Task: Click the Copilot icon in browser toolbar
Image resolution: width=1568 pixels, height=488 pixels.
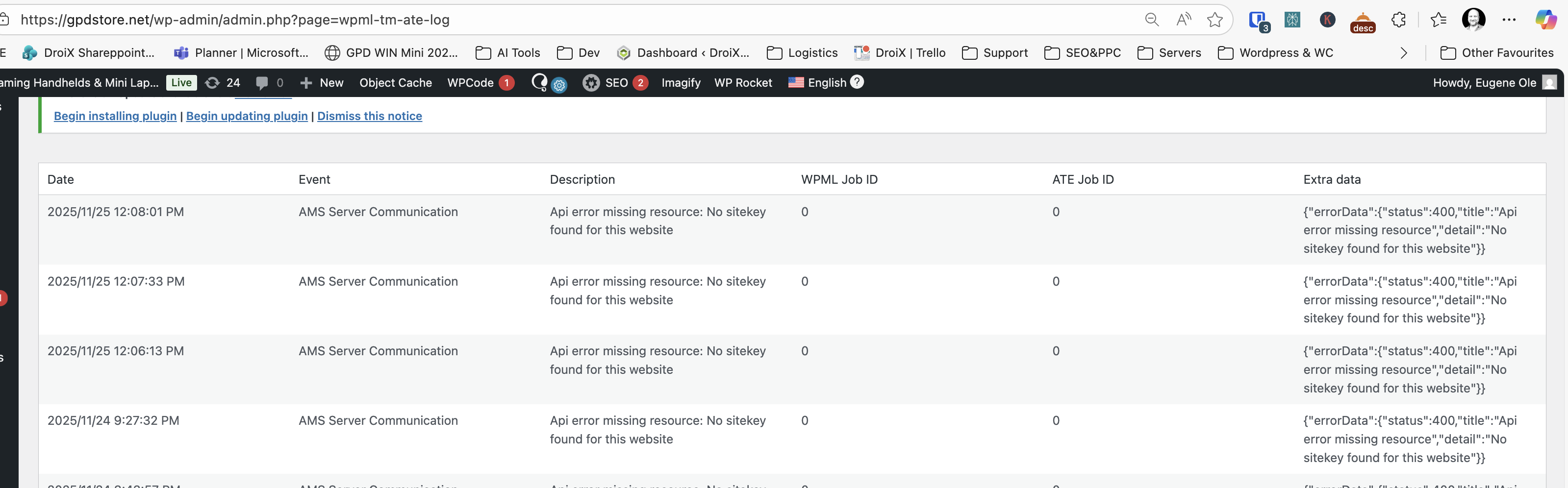Action: [x=1545, y=20]
